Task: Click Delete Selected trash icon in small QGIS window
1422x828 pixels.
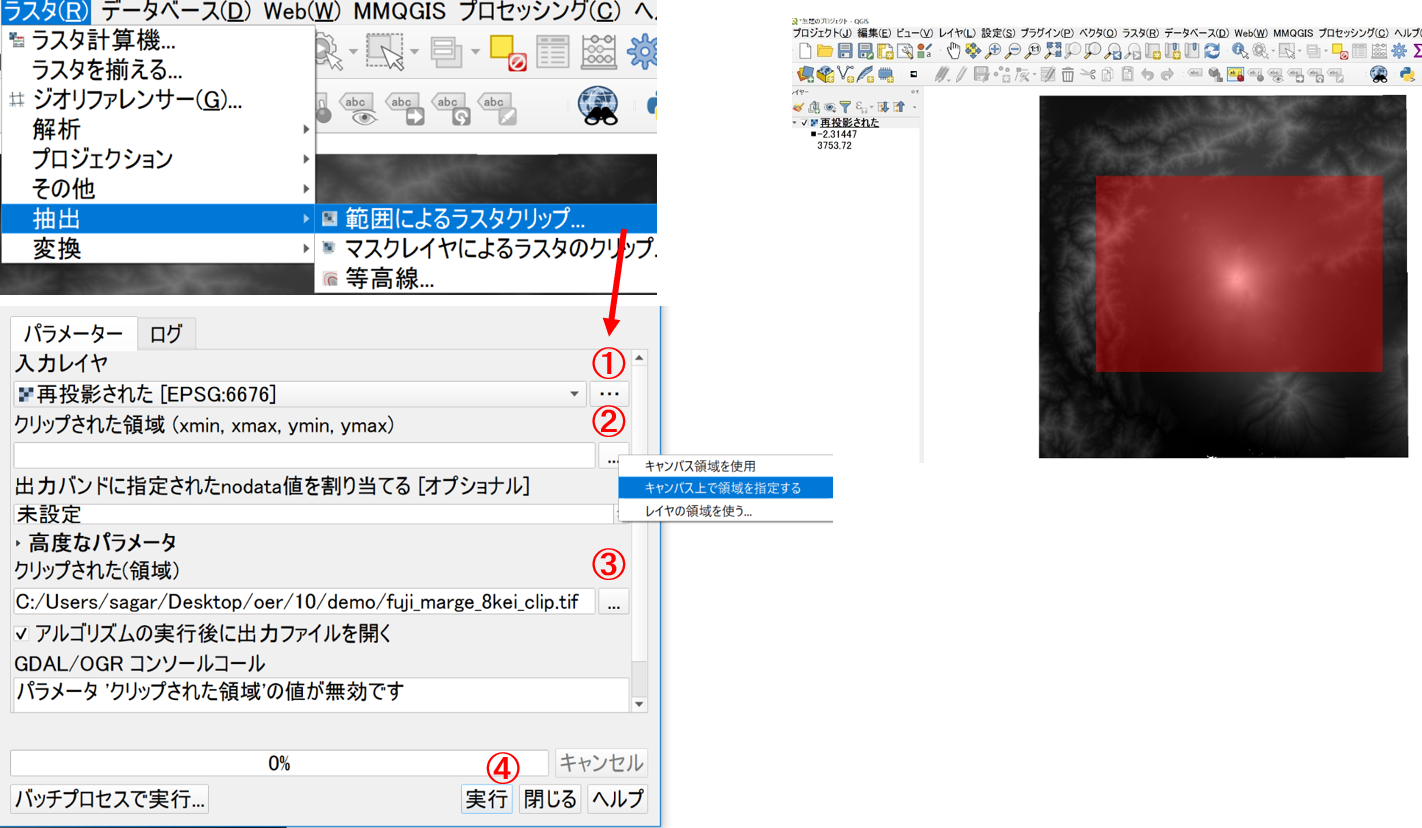Action: coord(1068,74)
